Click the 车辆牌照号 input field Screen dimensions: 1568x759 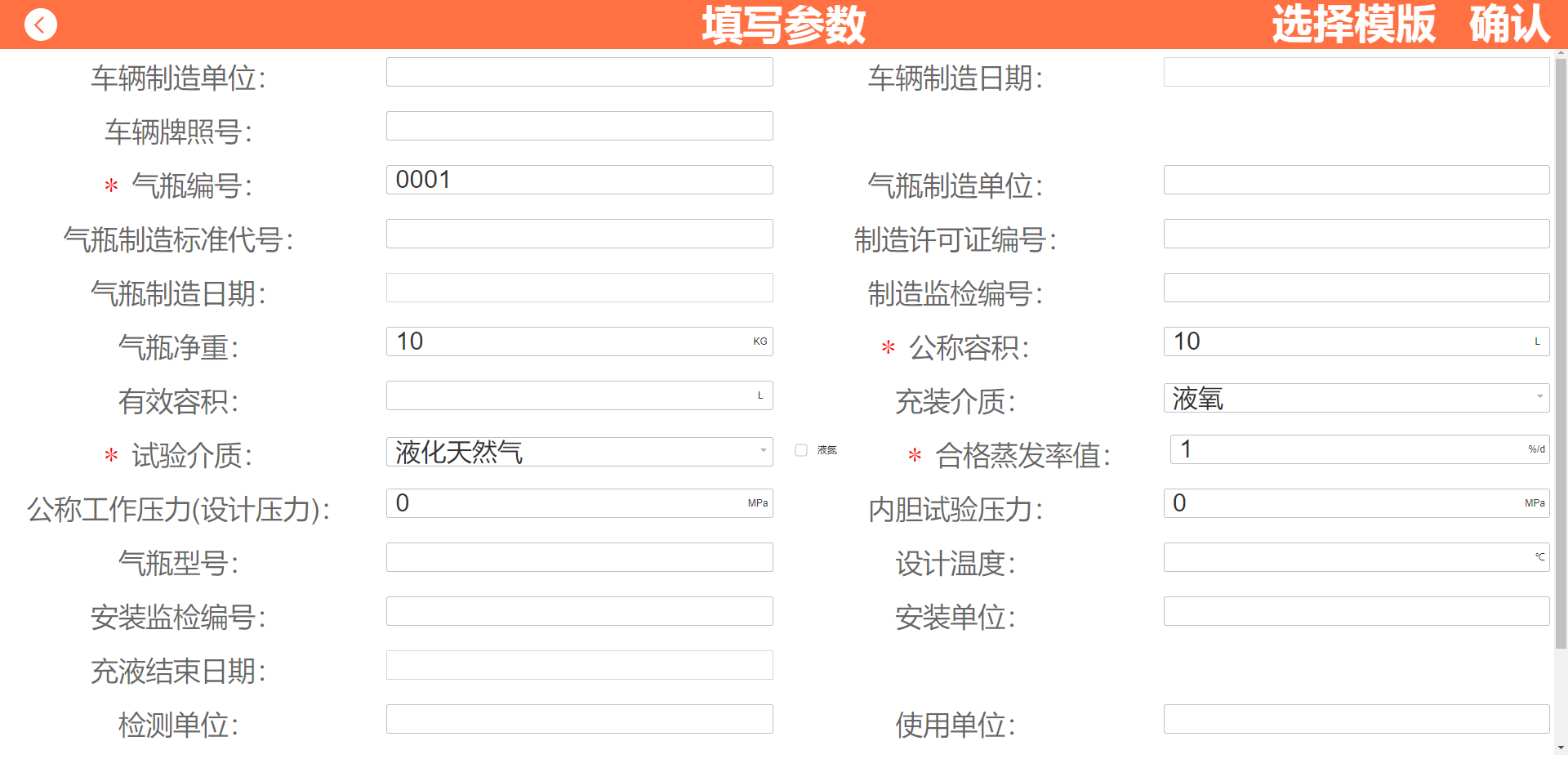coord(580,126)
